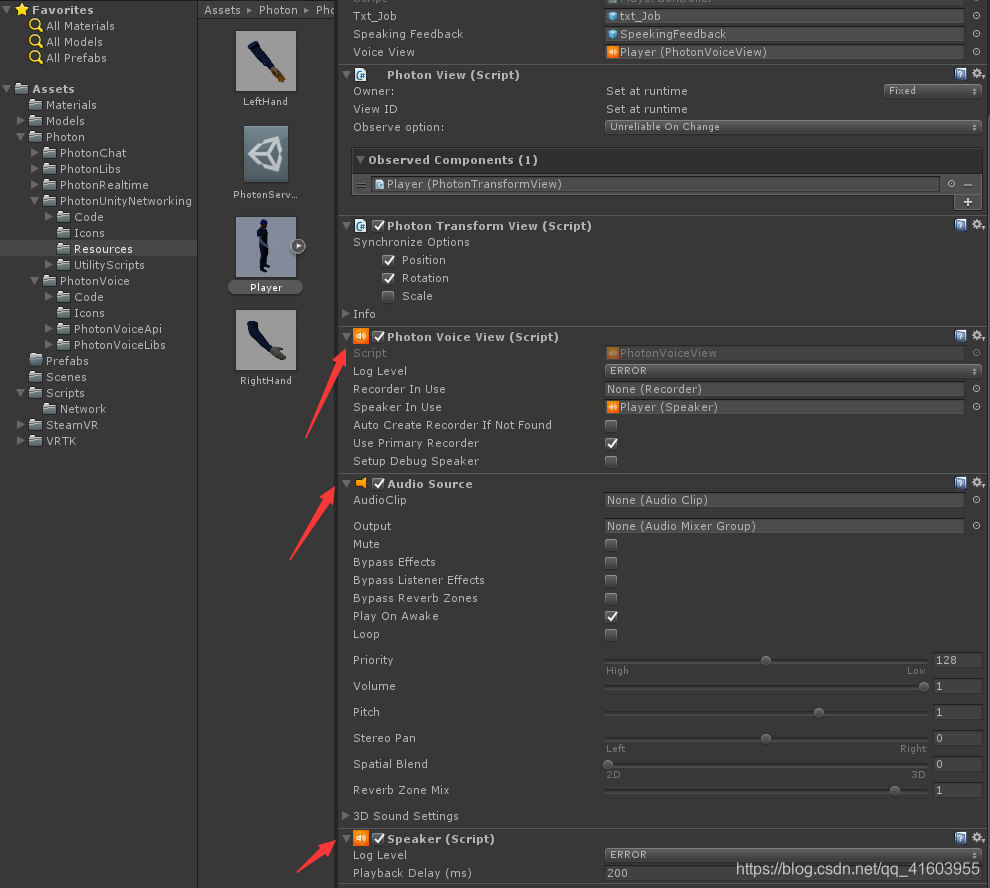This screenshot has width=990, height=888.
Task: Open Photon Voice View Log Level dropdown
Action: point(793,371)
